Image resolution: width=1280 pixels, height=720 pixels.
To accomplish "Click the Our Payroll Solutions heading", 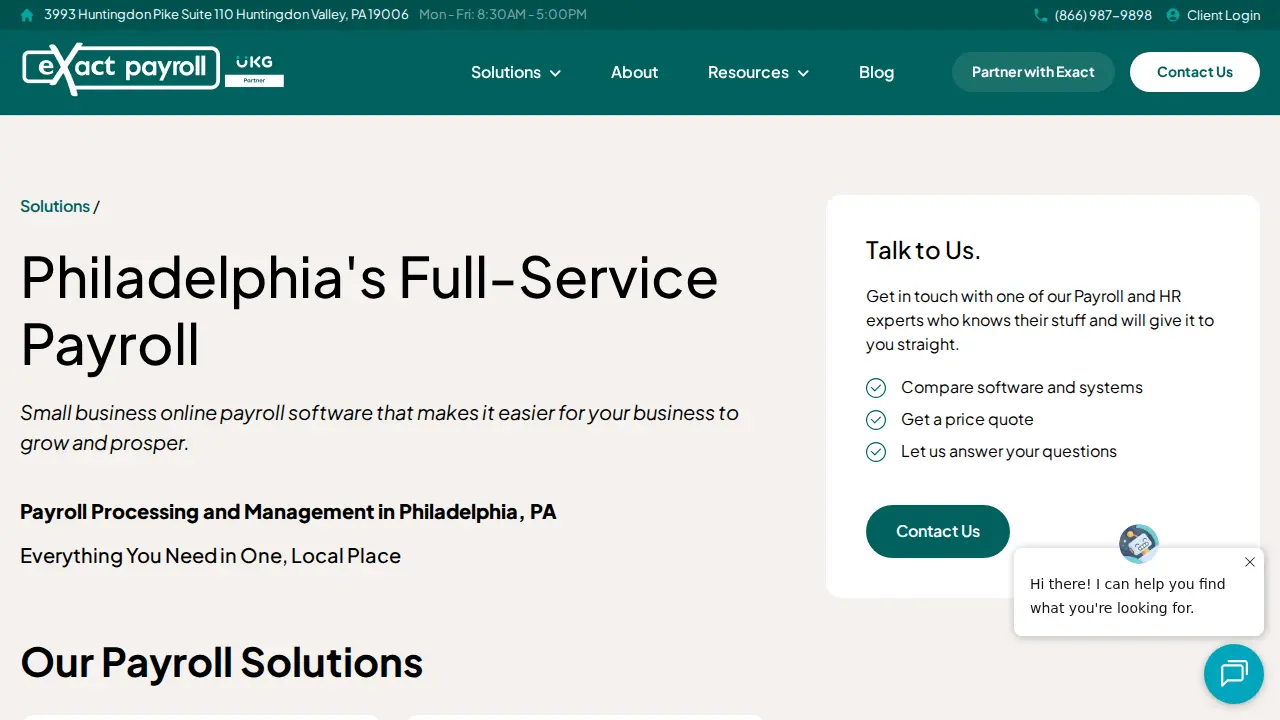I will tap(222, 663).
